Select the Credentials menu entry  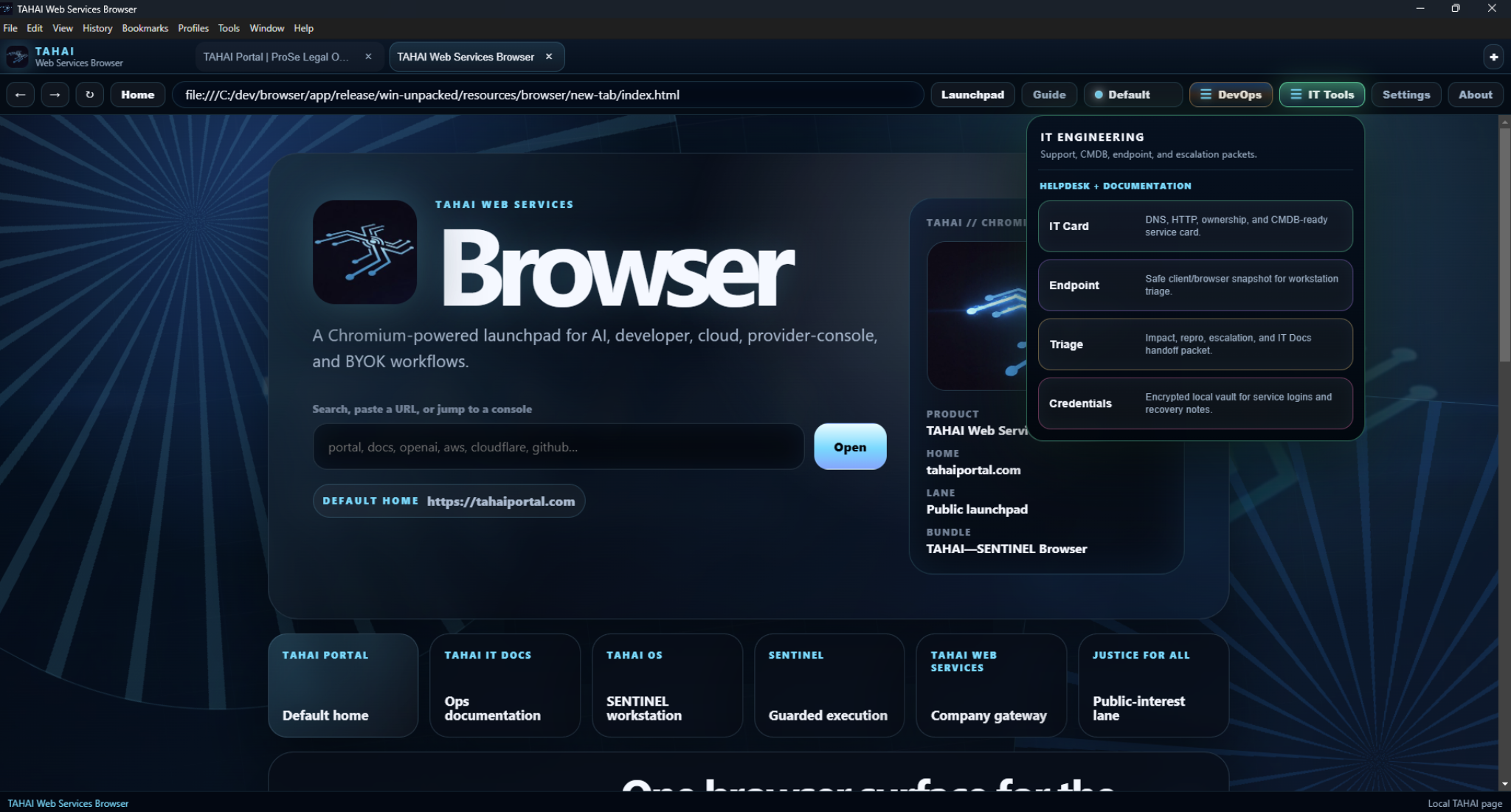tap(1195, 403)
